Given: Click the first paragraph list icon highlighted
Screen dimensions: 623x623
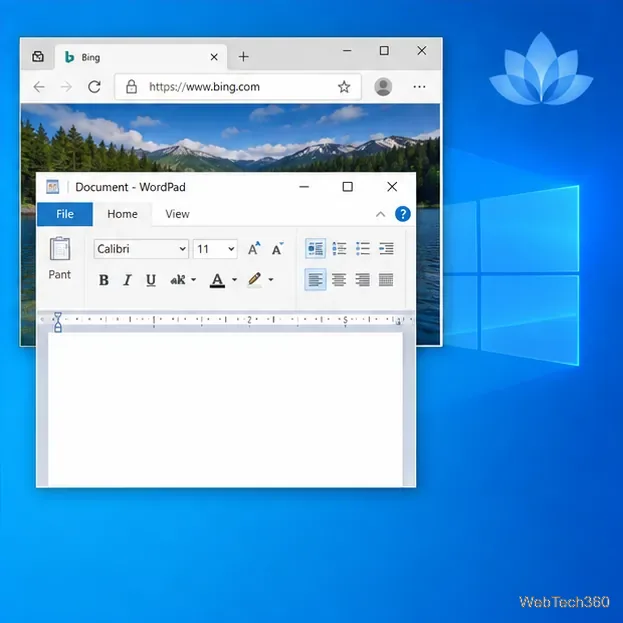Looking at the screenshot, I should (x=315, y=249).
